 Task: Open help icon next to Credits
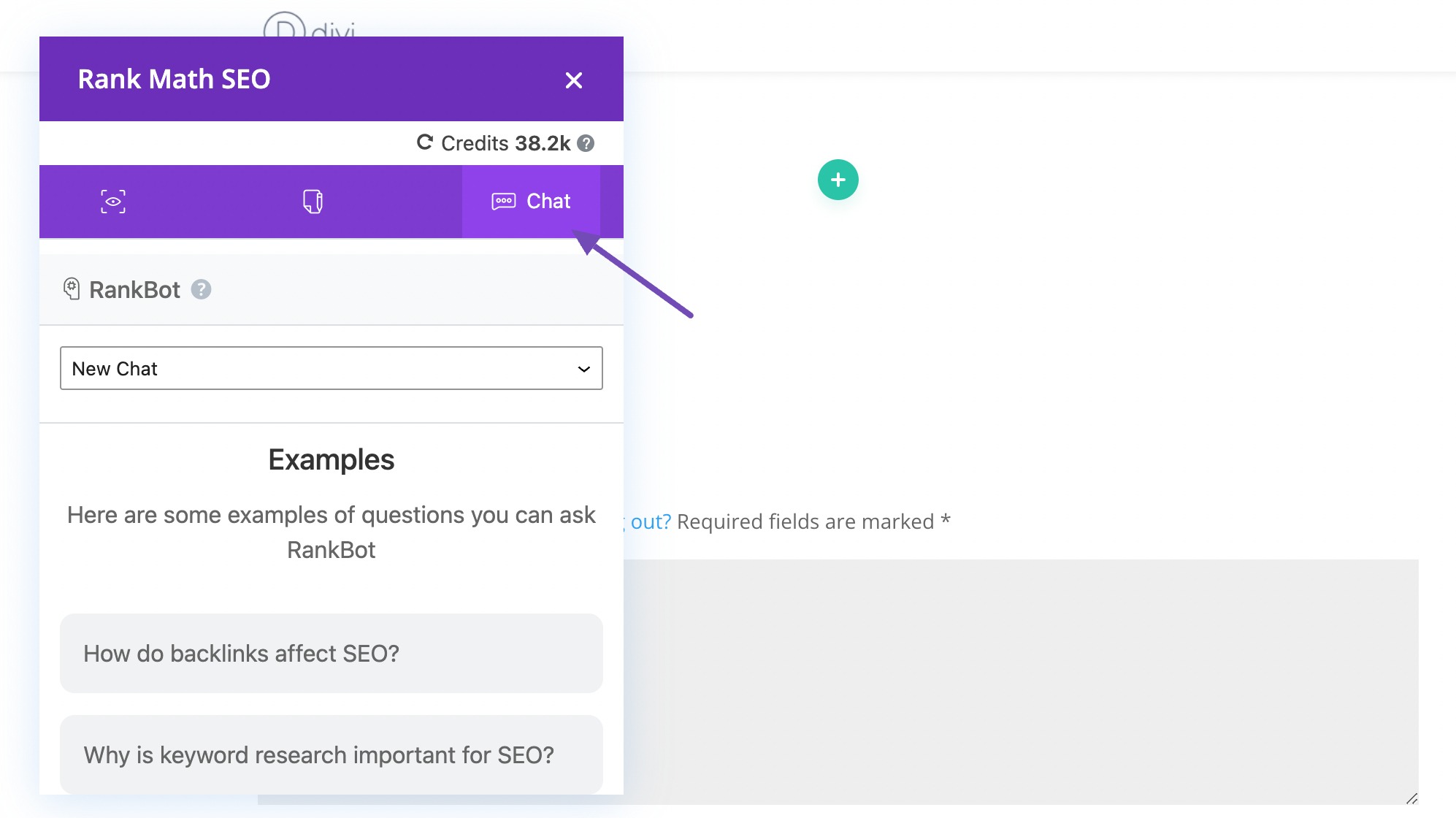point(586,143)
